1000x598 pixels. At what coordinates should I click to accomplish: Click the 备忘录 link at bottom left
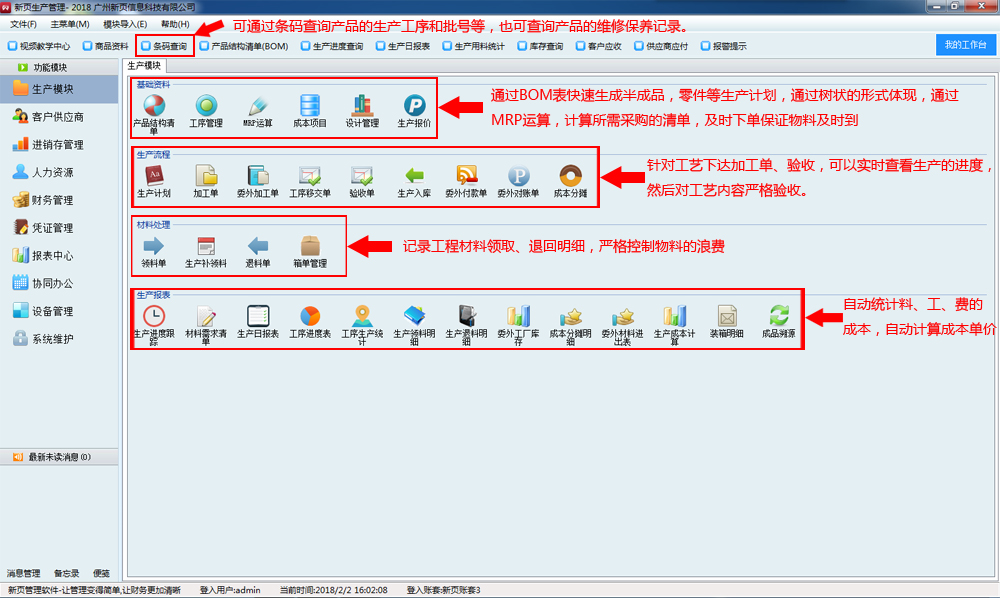point(66,574)
